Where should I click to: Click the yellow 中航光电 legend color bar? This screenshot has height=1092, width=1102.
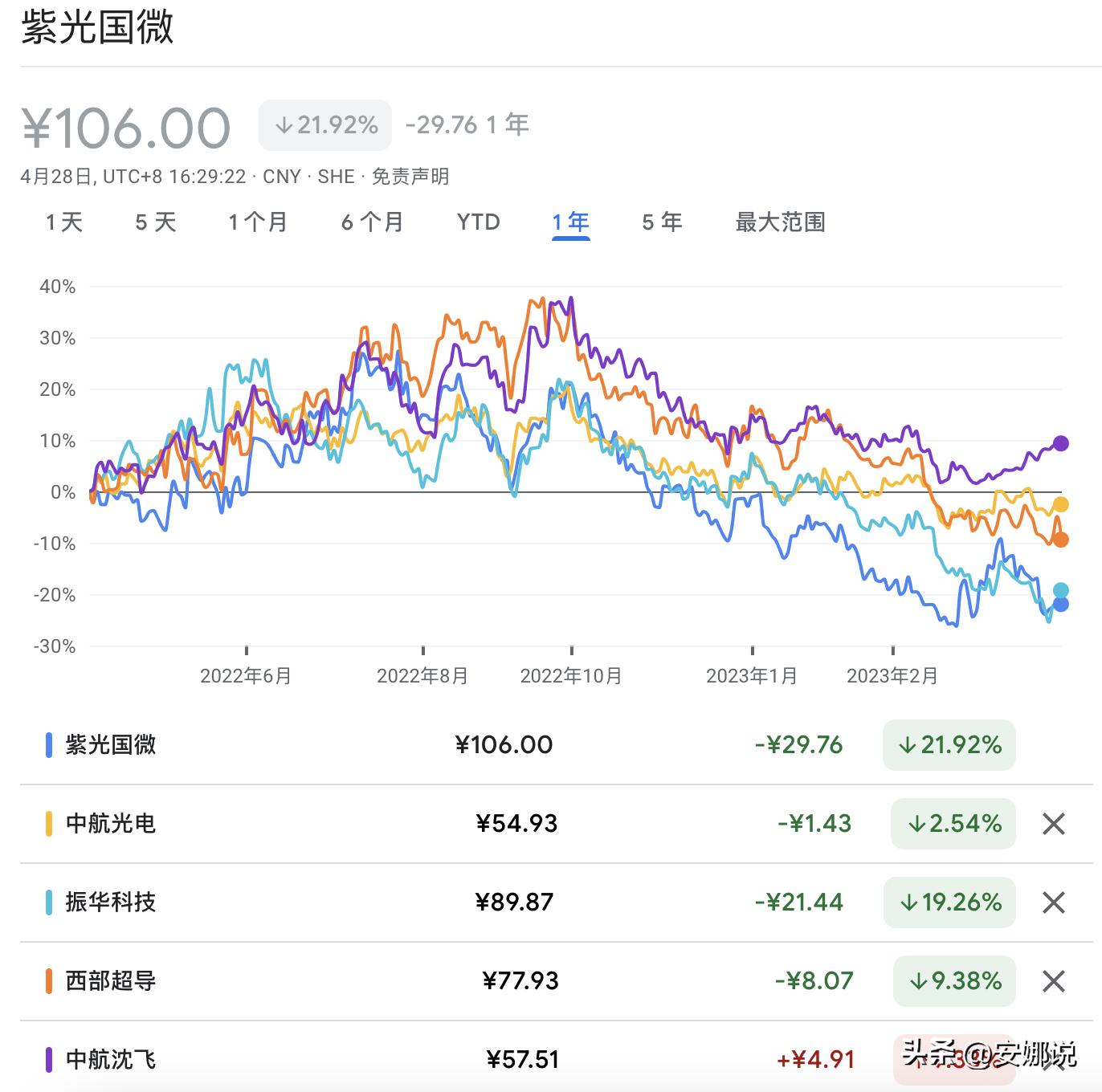[x=49, y=824]
